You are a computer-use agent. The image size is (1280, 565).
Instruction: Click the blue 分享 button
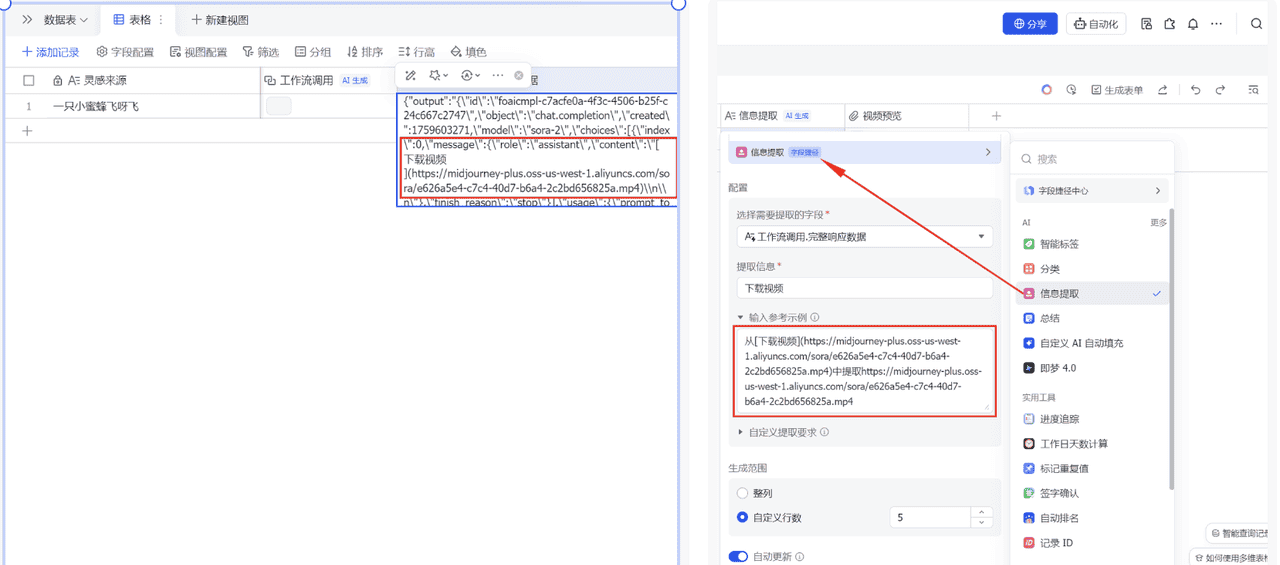[x=1029, y=24]
